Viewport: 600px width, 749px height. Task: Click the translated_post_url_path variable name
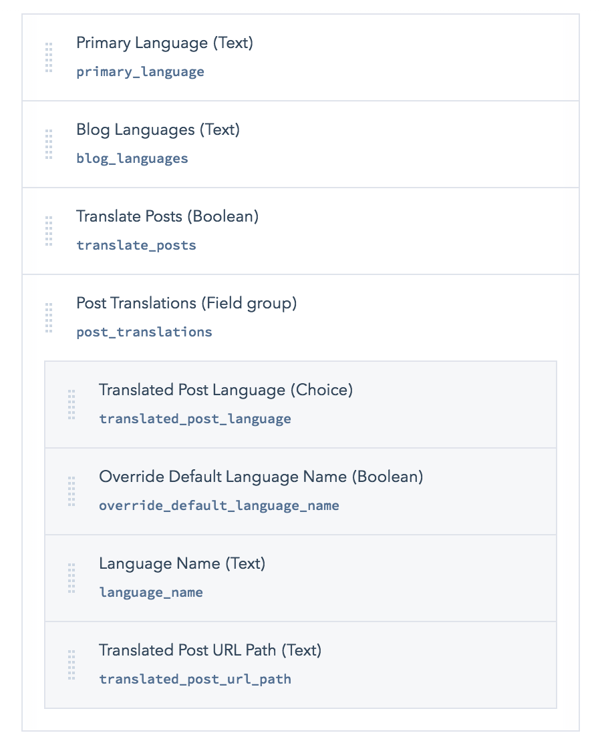pyautogui.click(x=195, y=679)
